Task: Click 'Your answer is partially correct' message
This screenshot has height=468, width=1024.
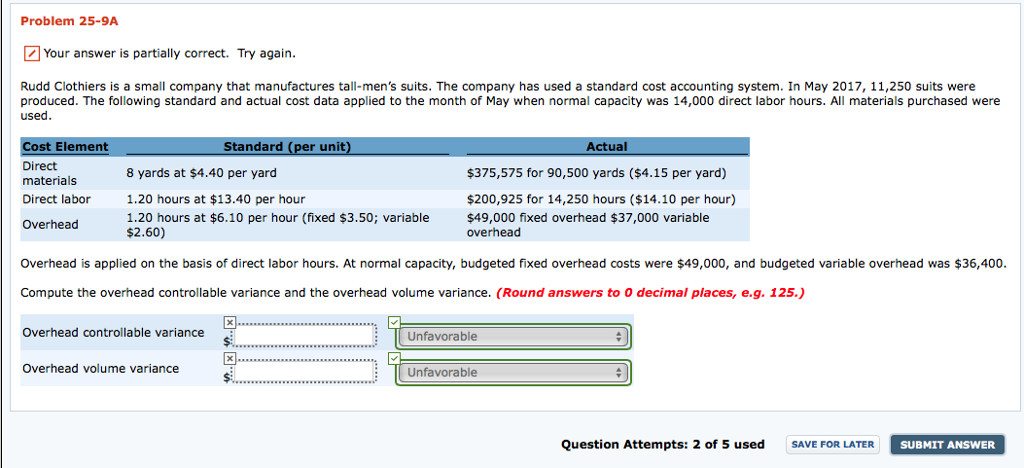Action: pyautogui.click(x=170, y=53)
